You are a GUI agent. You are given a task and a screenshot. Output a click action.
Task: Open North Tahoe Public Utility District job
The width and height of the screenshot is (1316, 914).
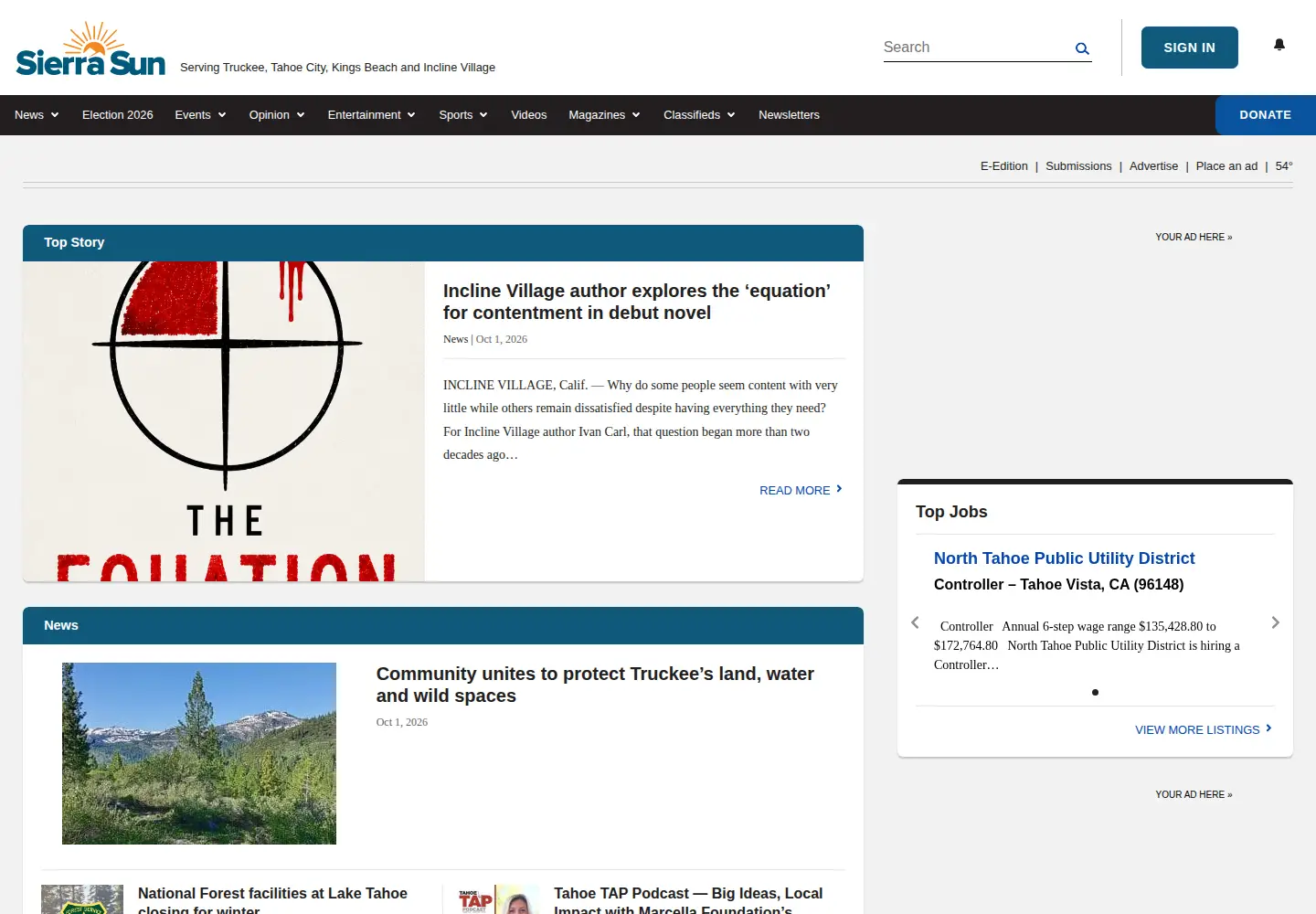[1065, 558]
